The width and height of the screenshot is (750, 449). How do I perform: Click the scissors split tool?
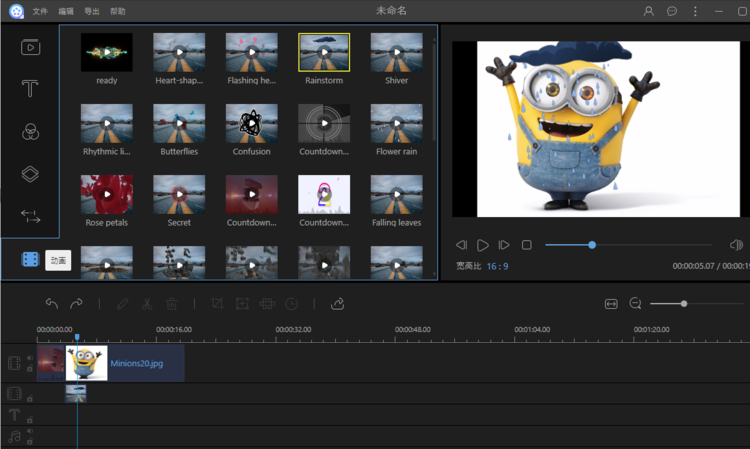click(147, 304)
